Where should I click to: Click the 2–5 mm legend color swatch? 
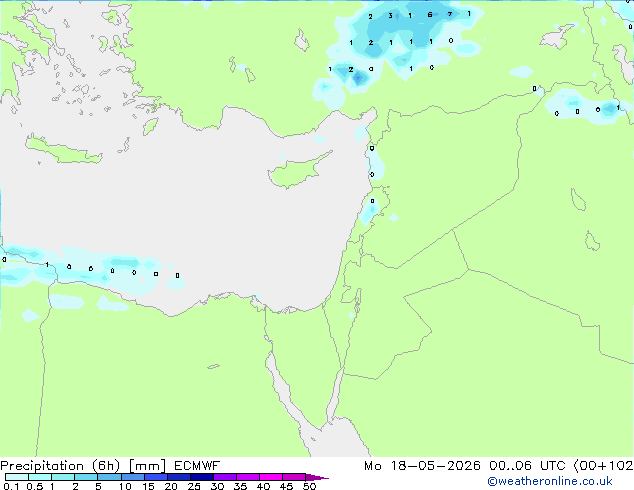coord(86,477)
